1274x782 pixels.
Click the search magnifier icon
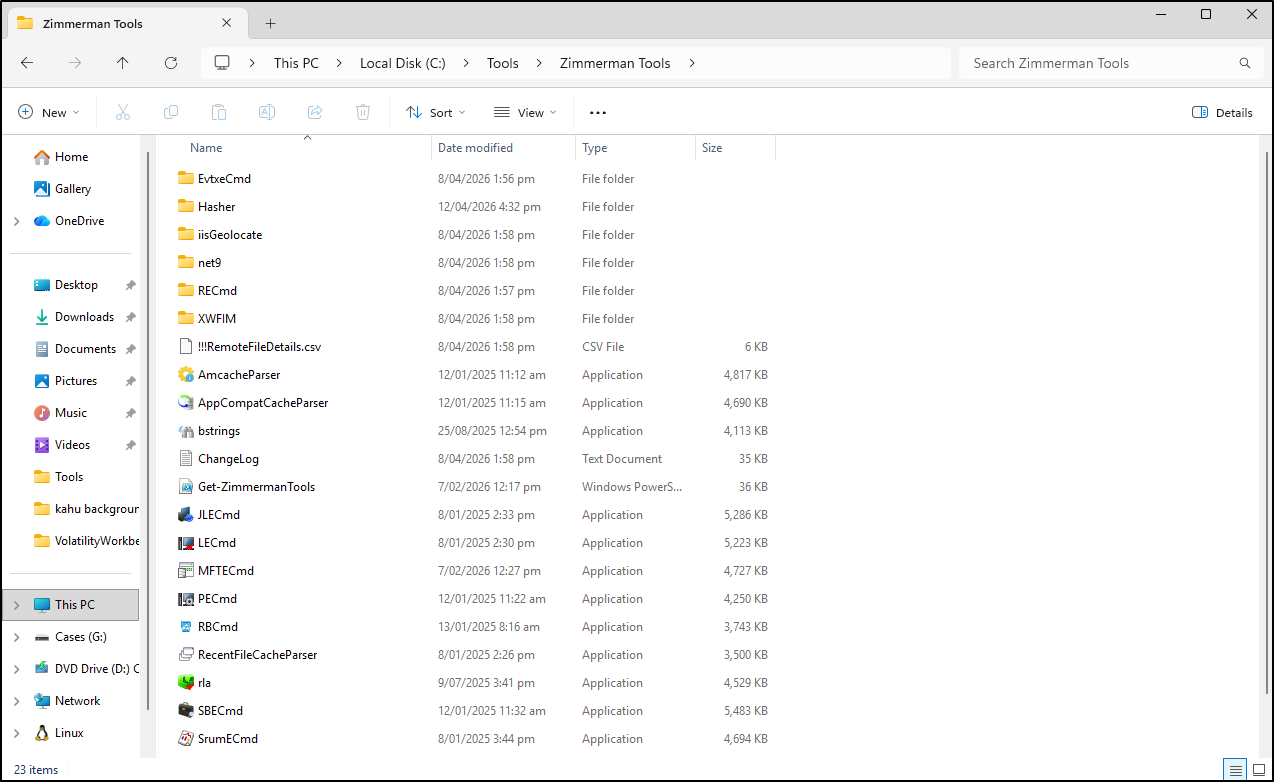click(1245, 63)
